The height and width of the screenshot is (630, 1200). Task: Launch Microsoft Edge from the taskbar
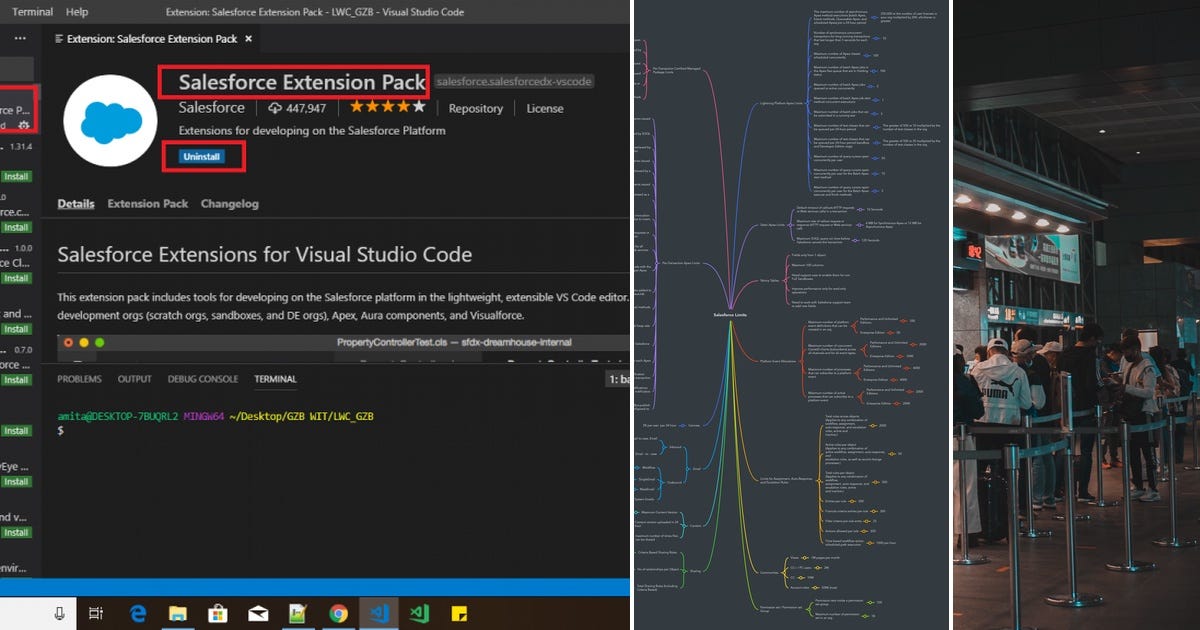[137, 613]
